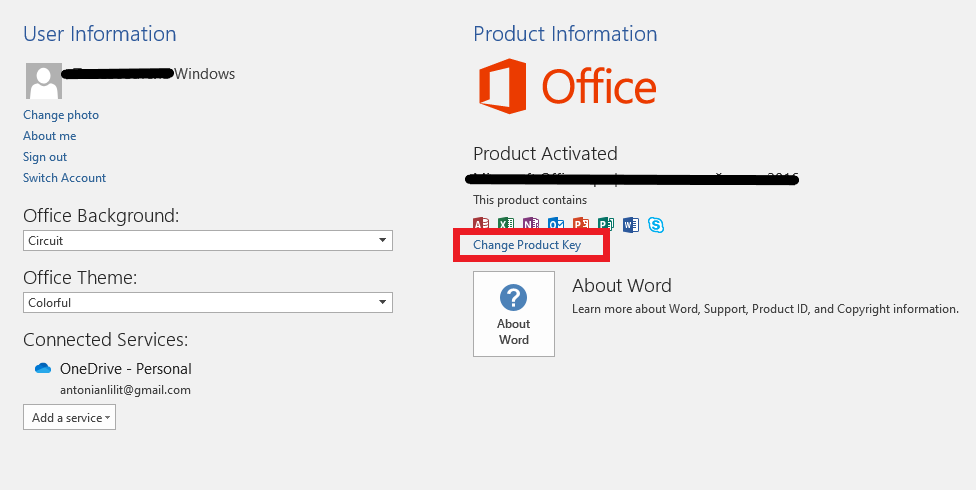The image size is (976, 490).
Task: Click the Publisher app icon
Action: point(605,224)
